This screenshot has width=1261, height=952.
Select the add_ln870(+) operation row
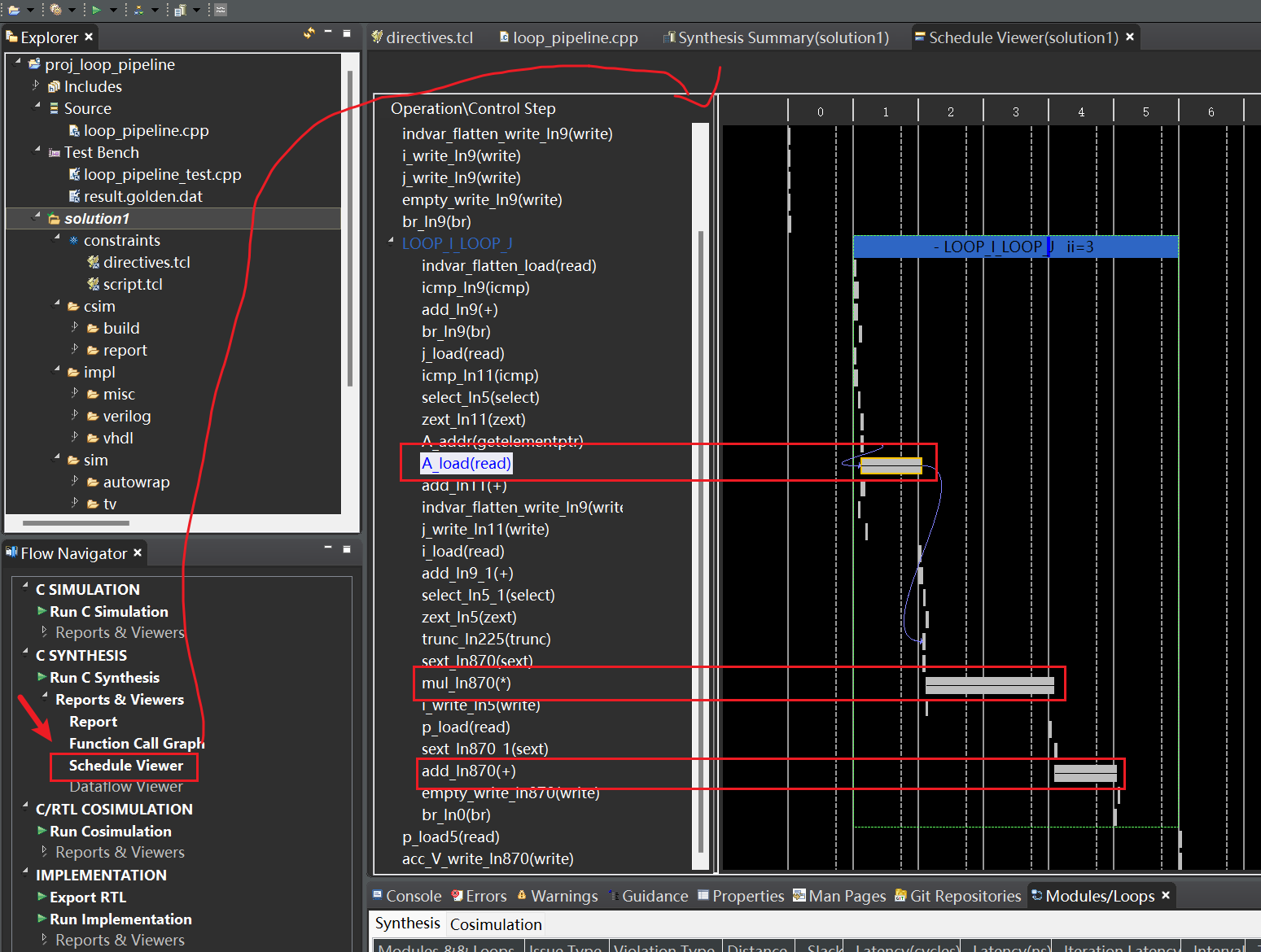point(468,771)
